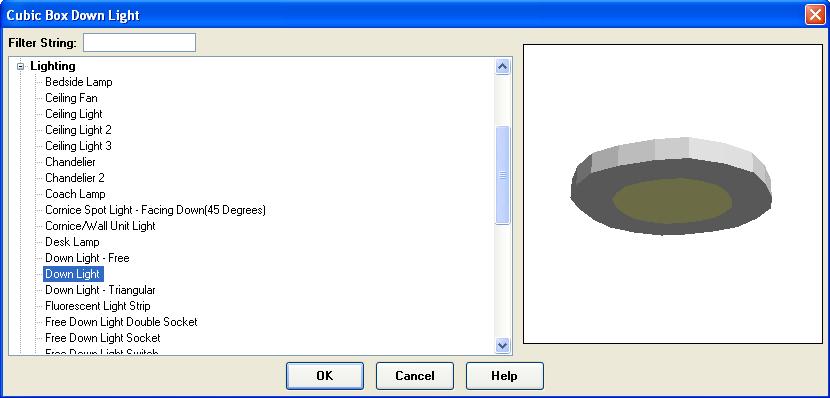830x398 pixels.
Task: Select Free Down Light Double Socket
Action: point(121,322)
